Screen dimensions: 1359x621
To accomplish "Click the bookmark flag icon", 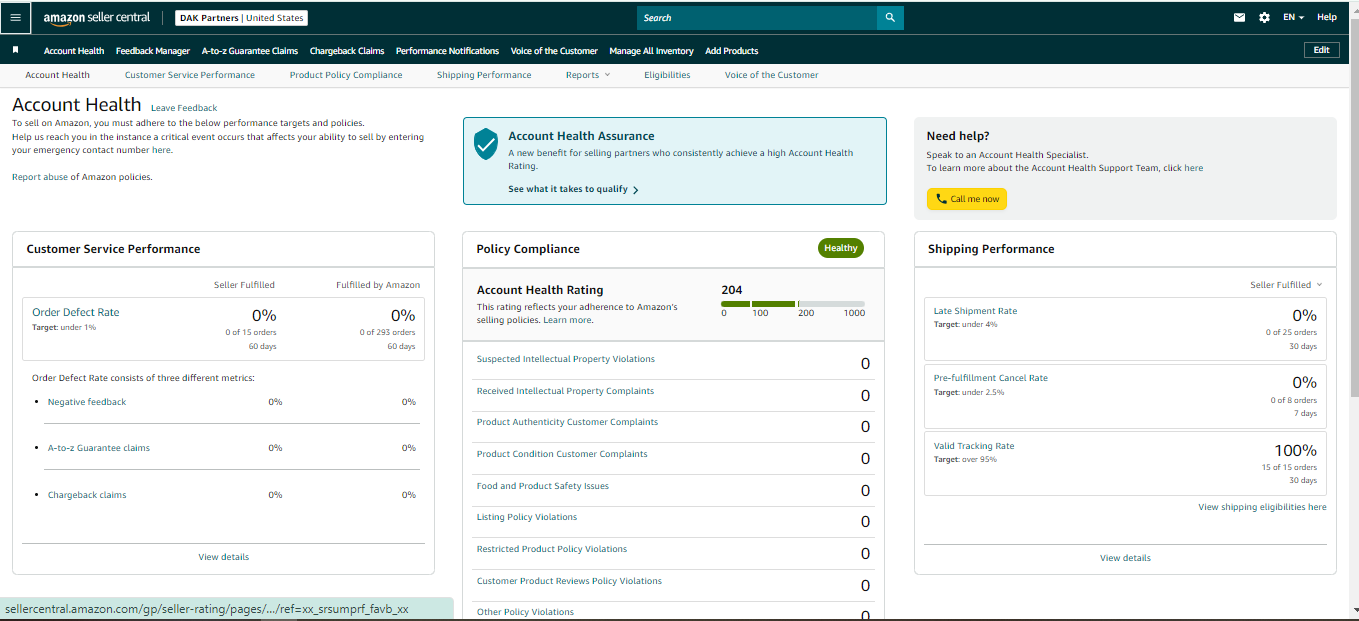I will tap(15, 50).
